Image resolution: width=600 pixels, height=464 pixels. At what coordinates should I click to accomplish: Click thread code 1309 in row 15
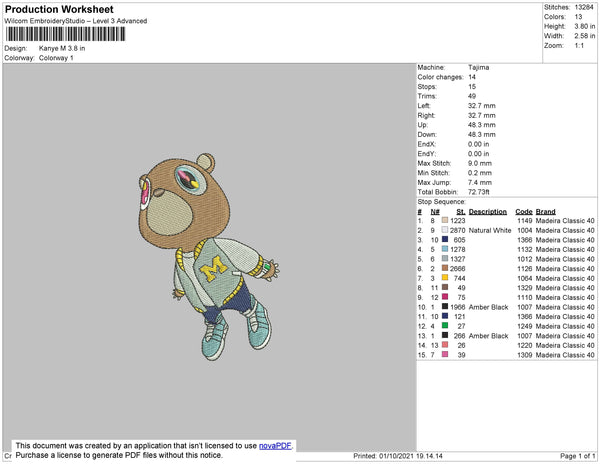click(x=525, y=355)
